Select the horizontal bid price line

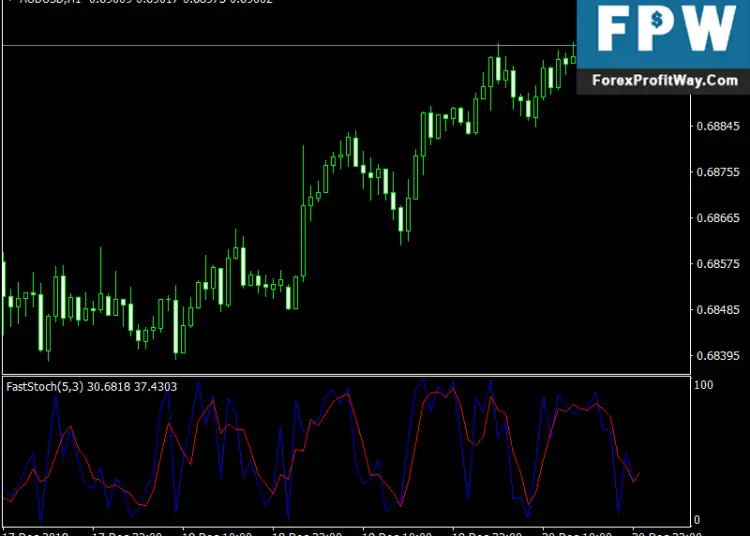pos(289,45)
